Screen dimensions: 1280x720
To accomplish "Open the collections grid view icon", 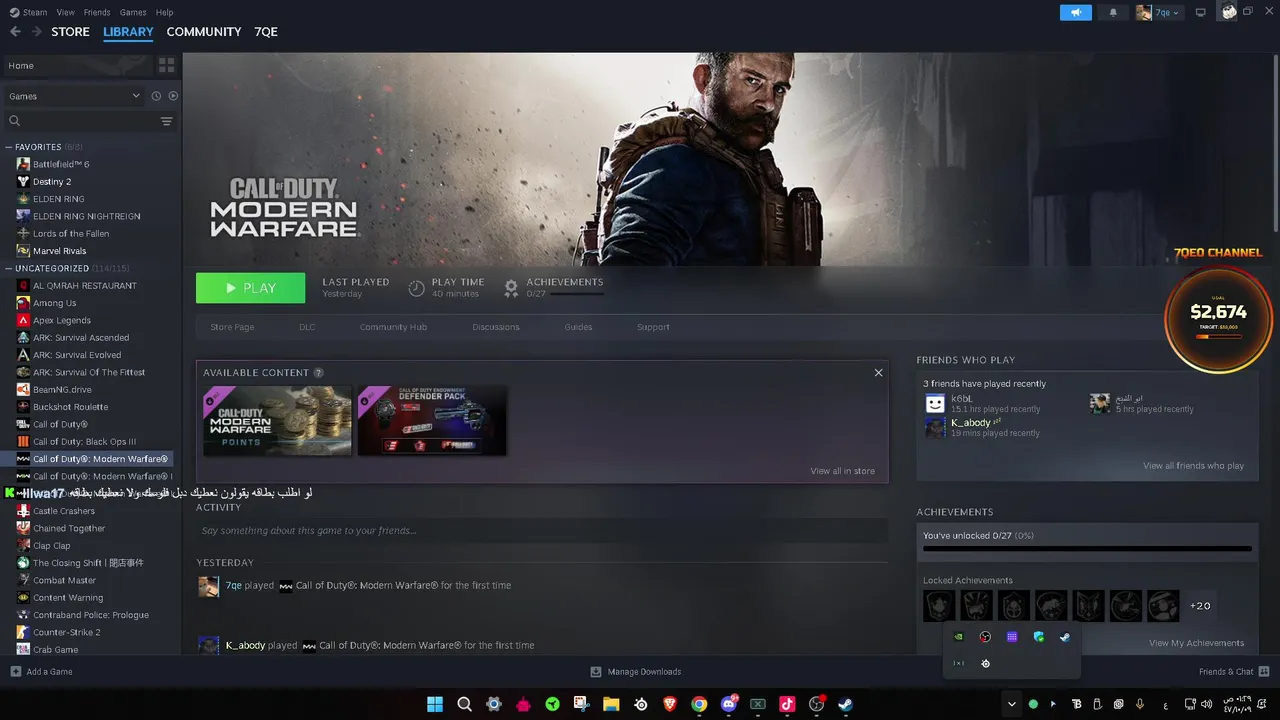I will click(x=167, y=65).
